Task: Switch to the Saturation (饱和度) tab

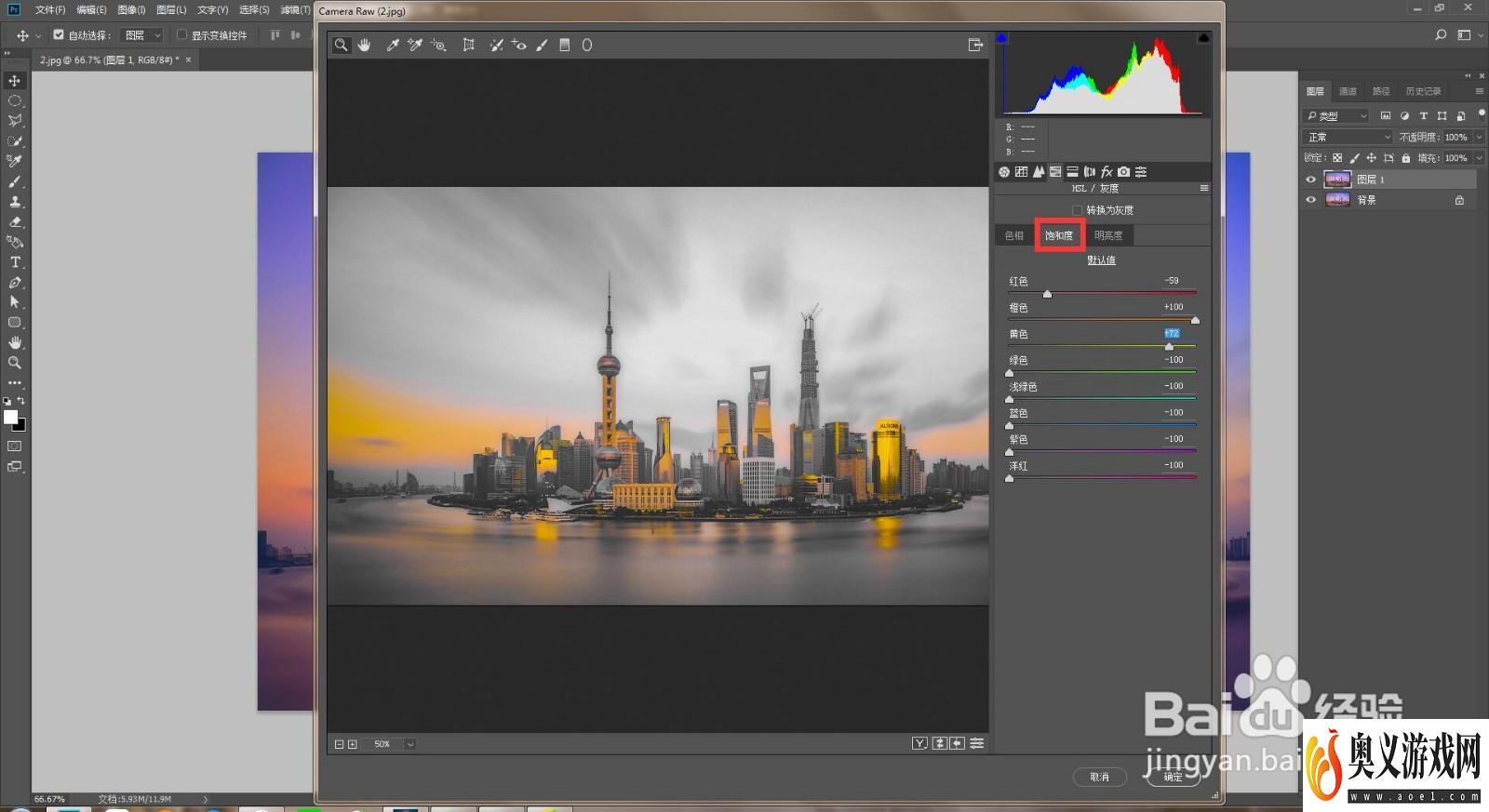Action: (x=1059, y=235)
